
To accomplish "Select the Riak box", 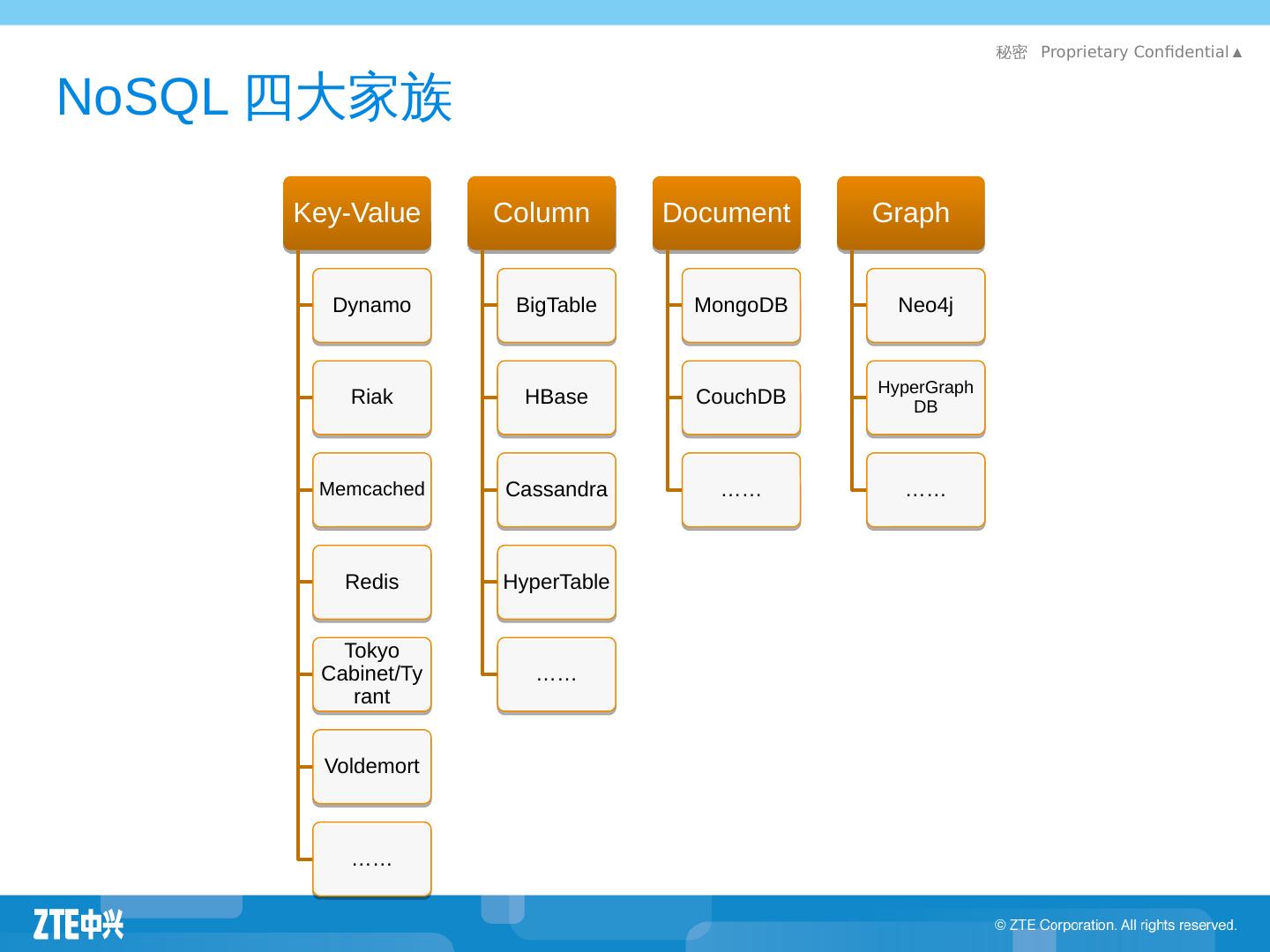I will pyautogui.click(x=372, y=398).
